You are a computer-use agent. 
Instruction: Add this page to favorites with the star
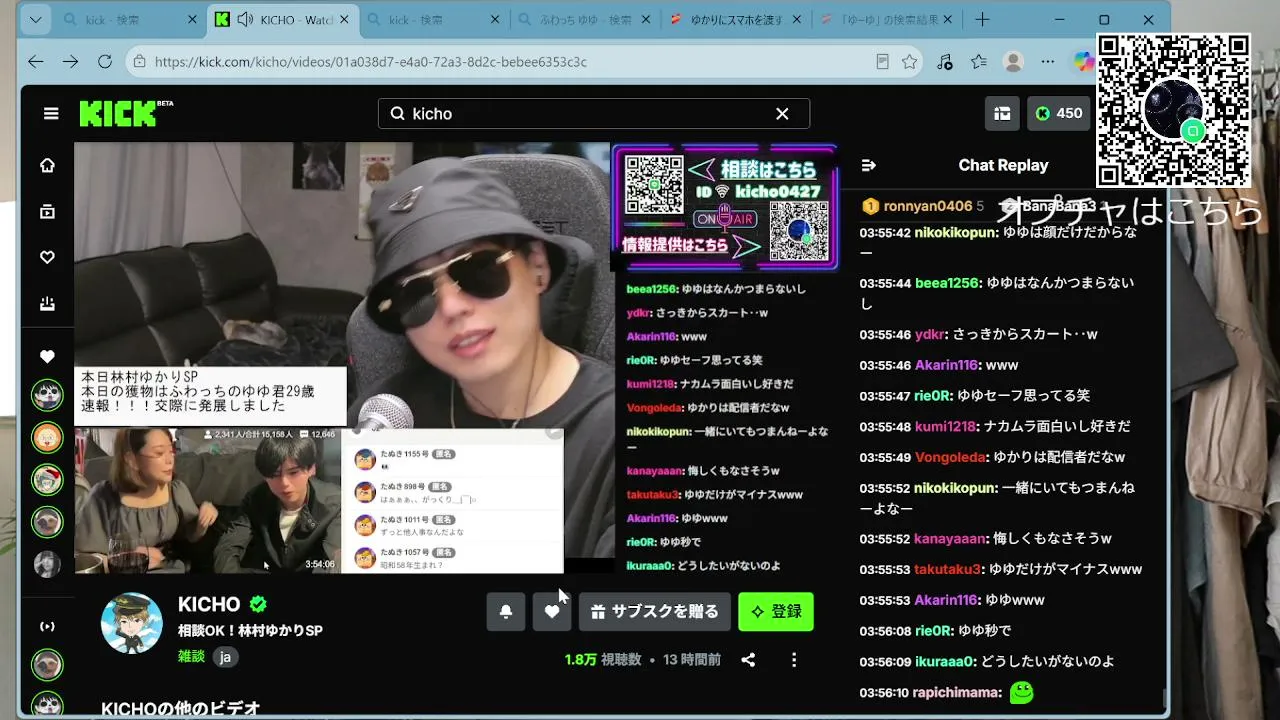click(909, 62)
